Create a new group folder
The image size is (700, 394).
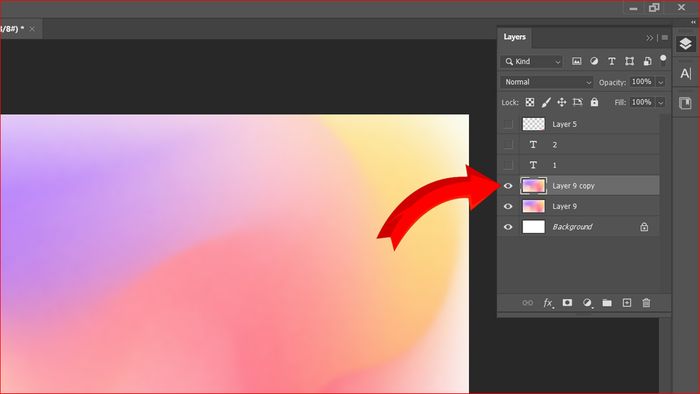(607, 303)
